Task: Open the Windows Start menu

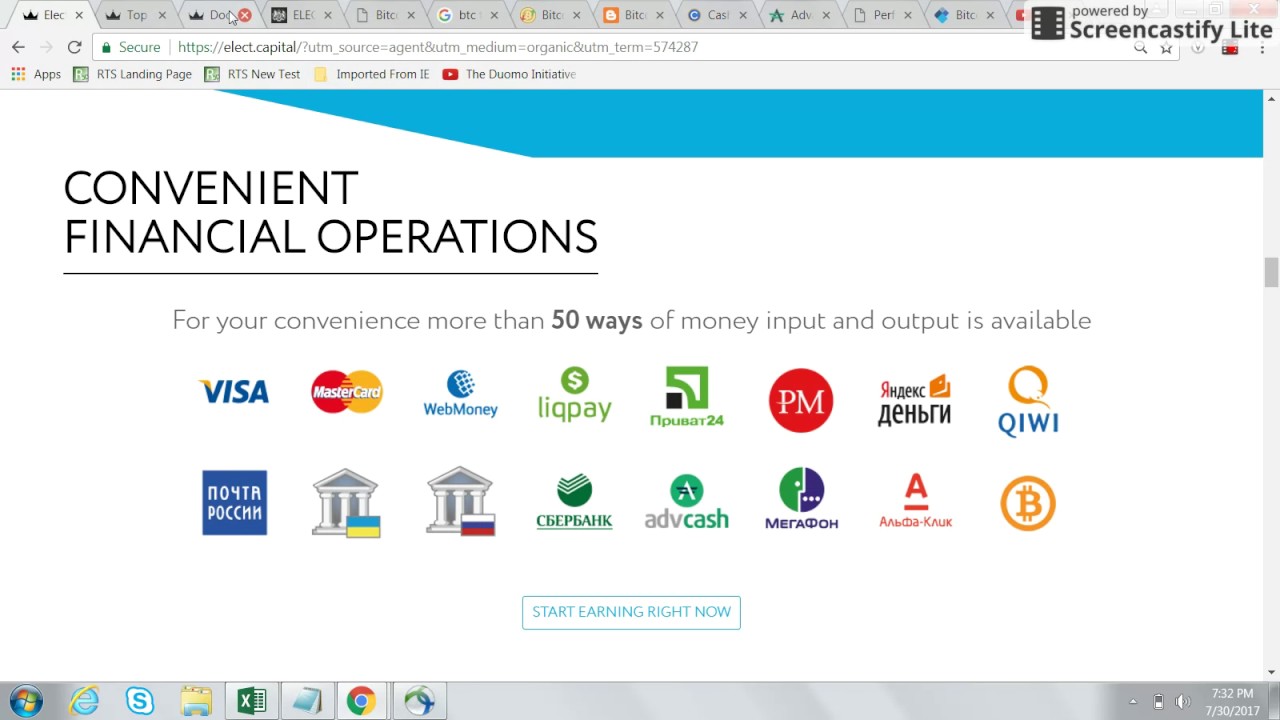Action: coord(26,700)
